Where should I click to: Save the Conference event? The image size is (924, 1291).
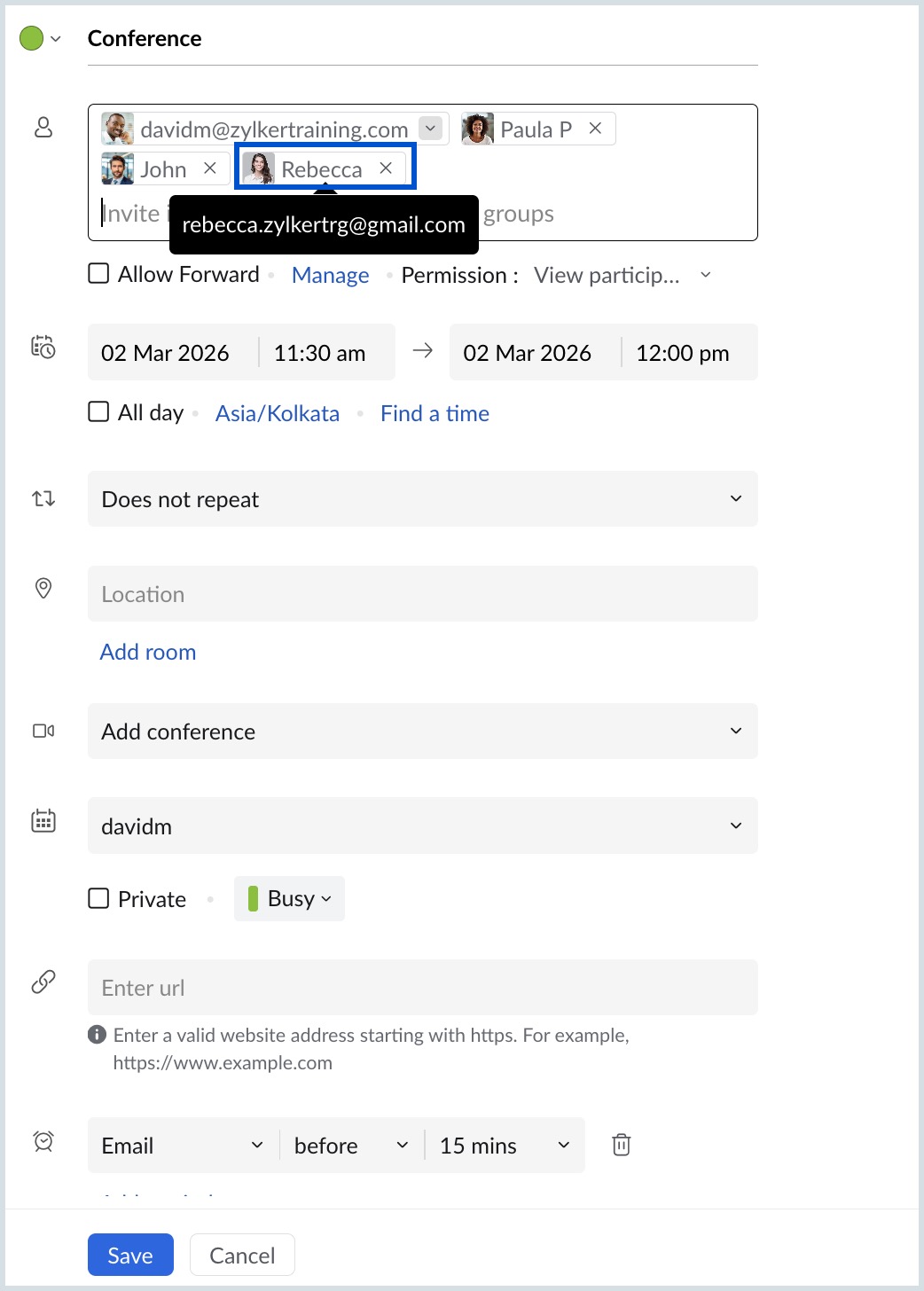(x=129, y=1255)
